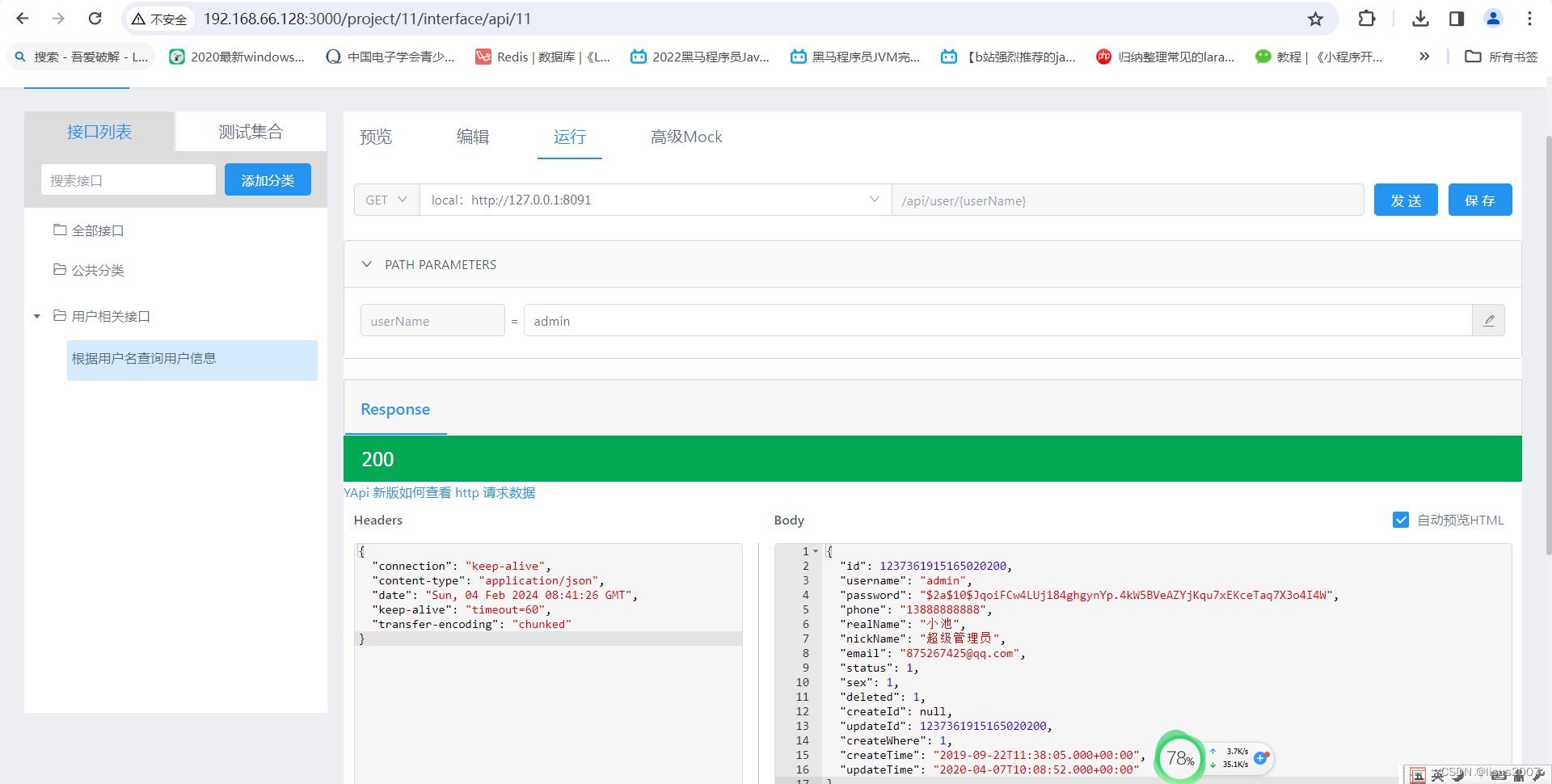Select the Response tab
The width and height of the screenshot is (1552, 784).
(x=395, y=409)
